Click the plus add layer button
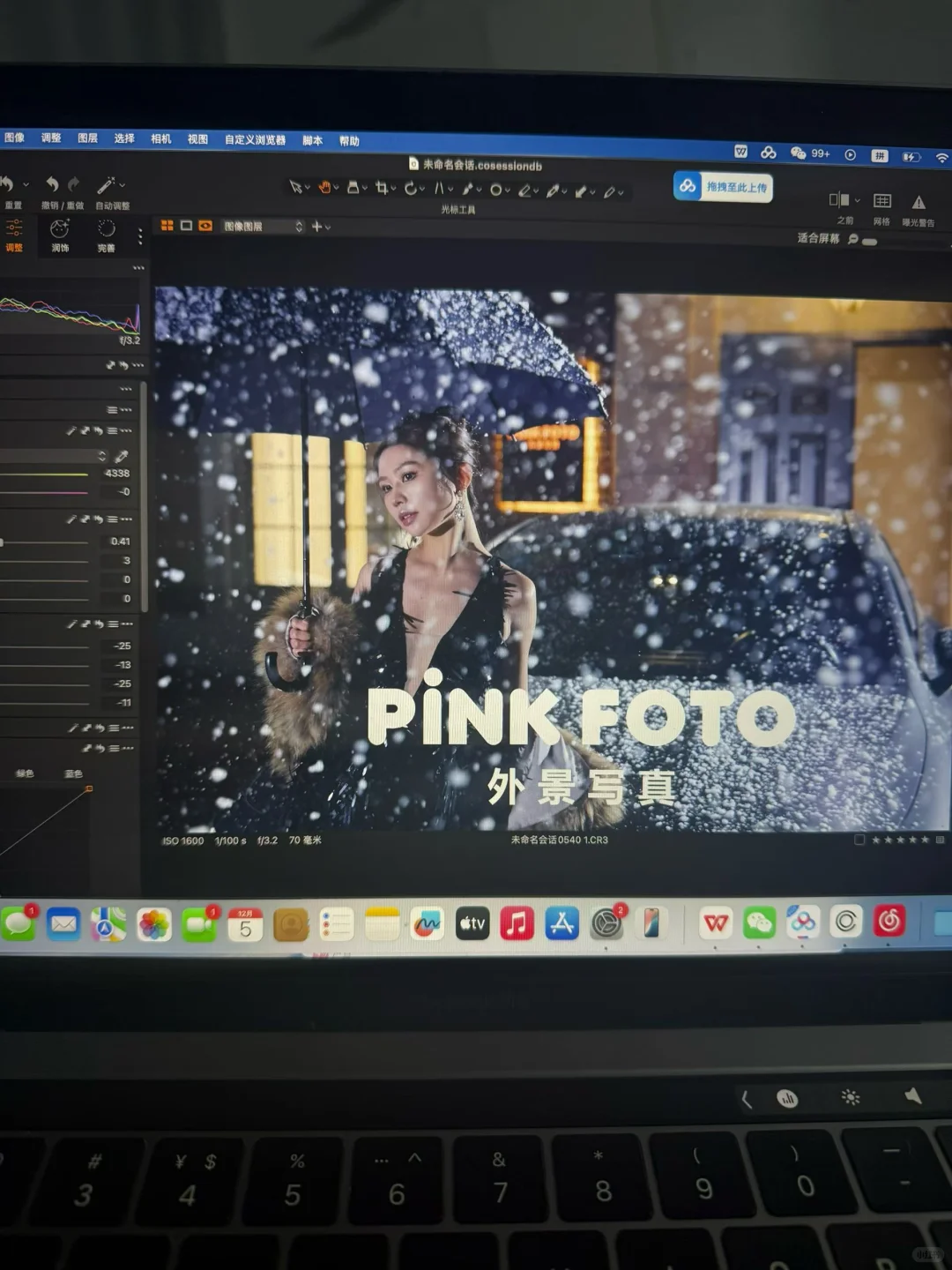 (x=316, y=227)
